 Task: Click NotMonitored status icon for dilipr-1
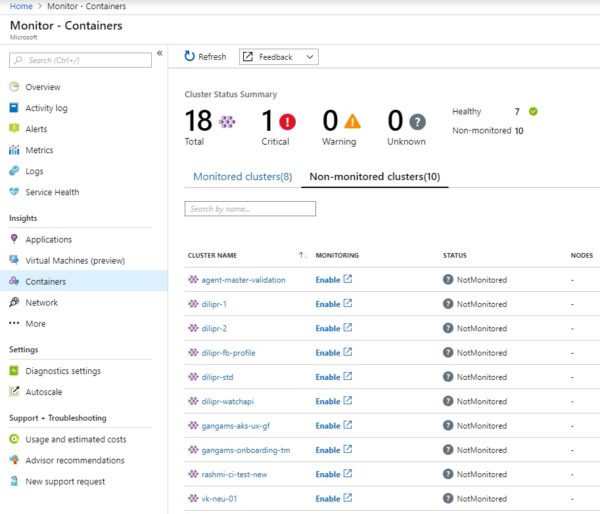point(448,304)
